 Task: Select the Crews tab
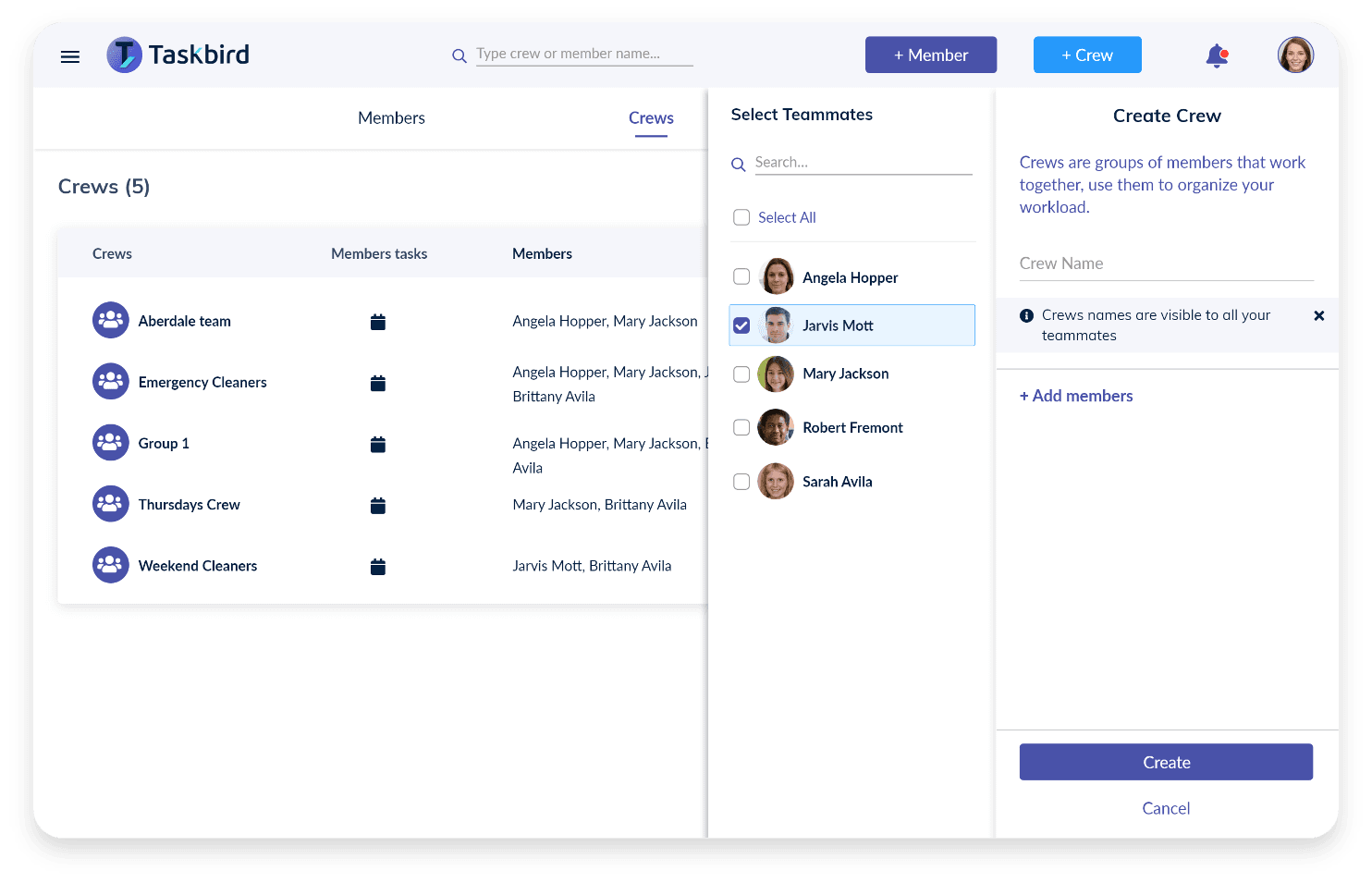pyautogui.click(x=651, y=118)
